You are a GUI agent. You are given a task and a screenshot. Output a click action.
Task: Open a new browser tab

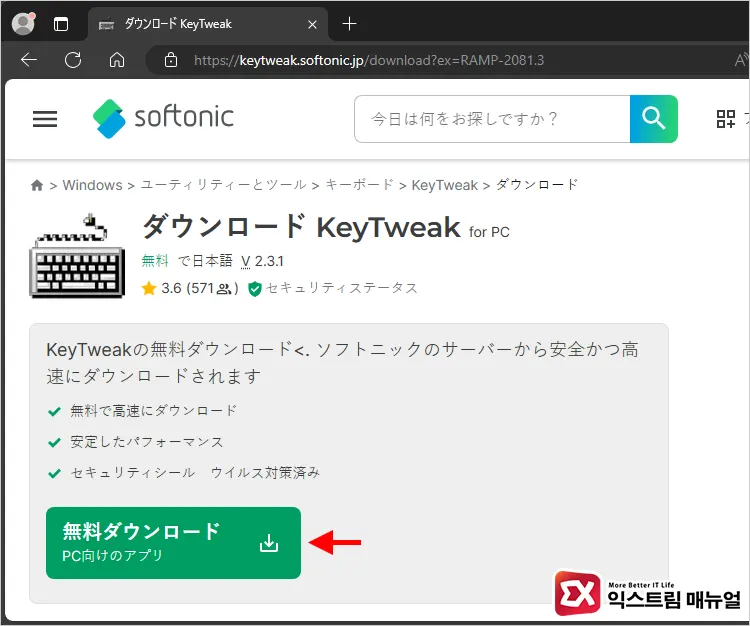349,23
